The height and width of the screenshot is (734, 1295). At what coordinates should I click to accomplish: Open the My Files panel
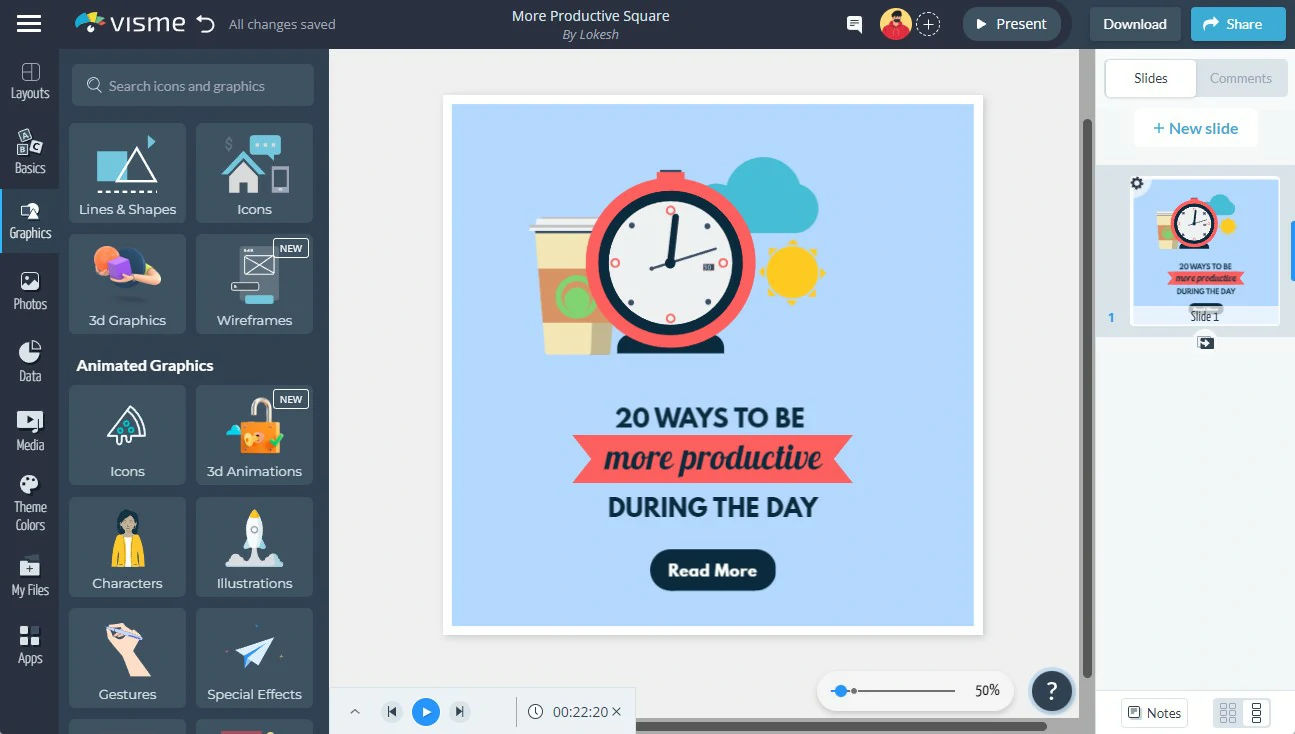[x=30, y=576]
